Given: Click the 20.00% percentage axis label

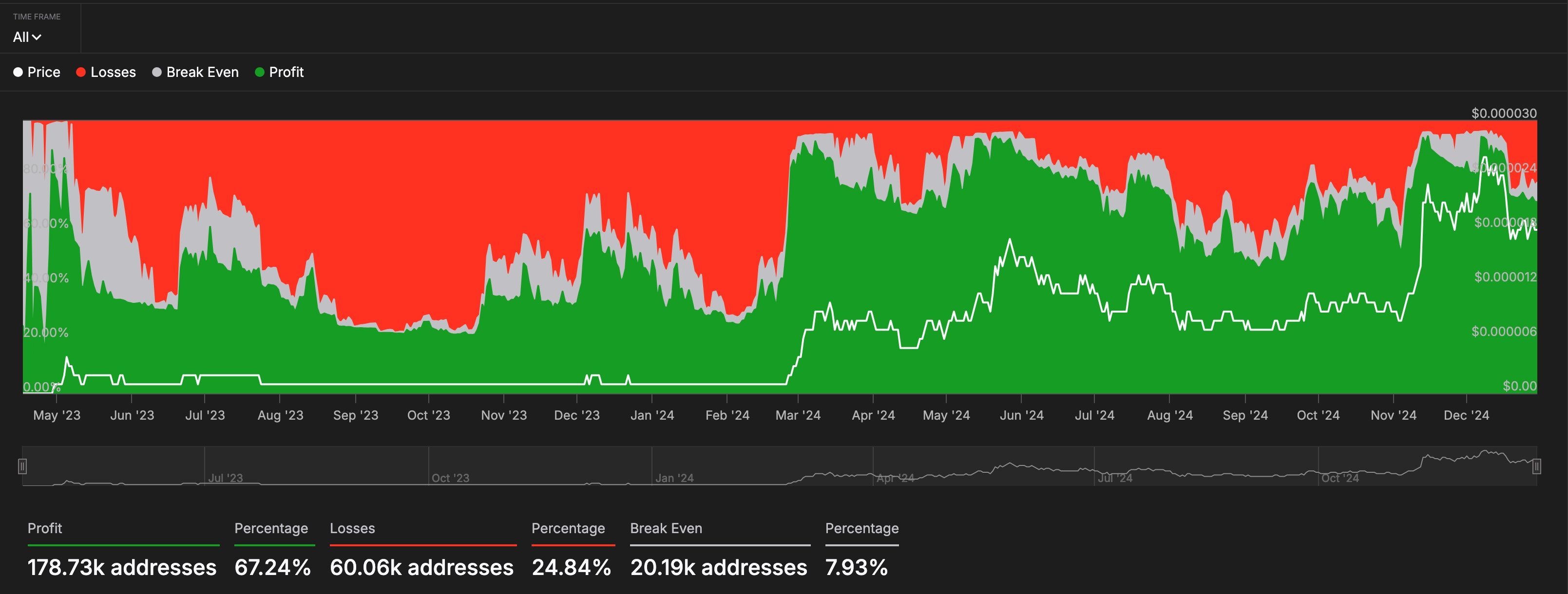Looking at the screenshot, I should 46,333.
